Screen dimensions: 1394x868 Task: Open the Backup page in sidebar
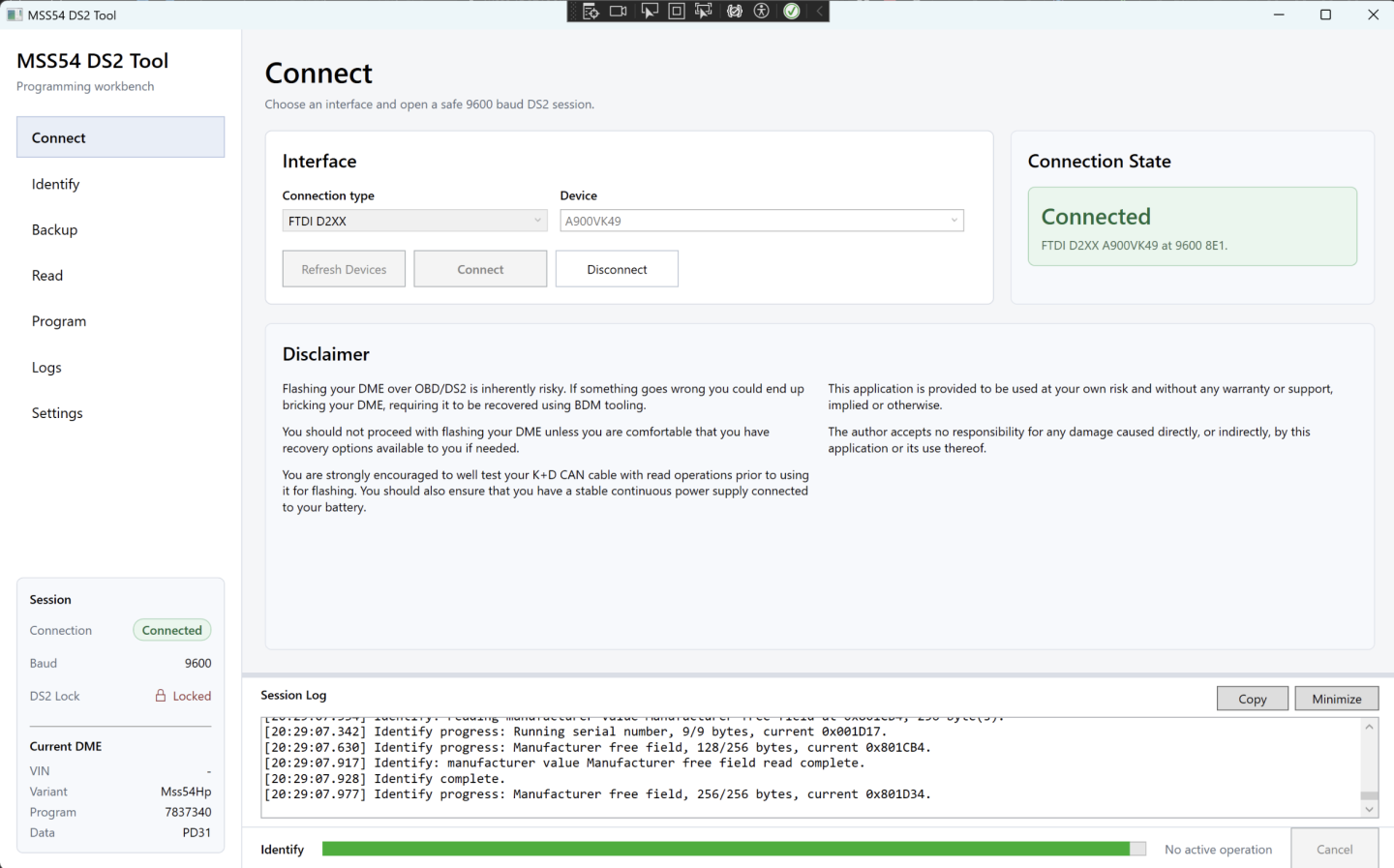[55, 229]
